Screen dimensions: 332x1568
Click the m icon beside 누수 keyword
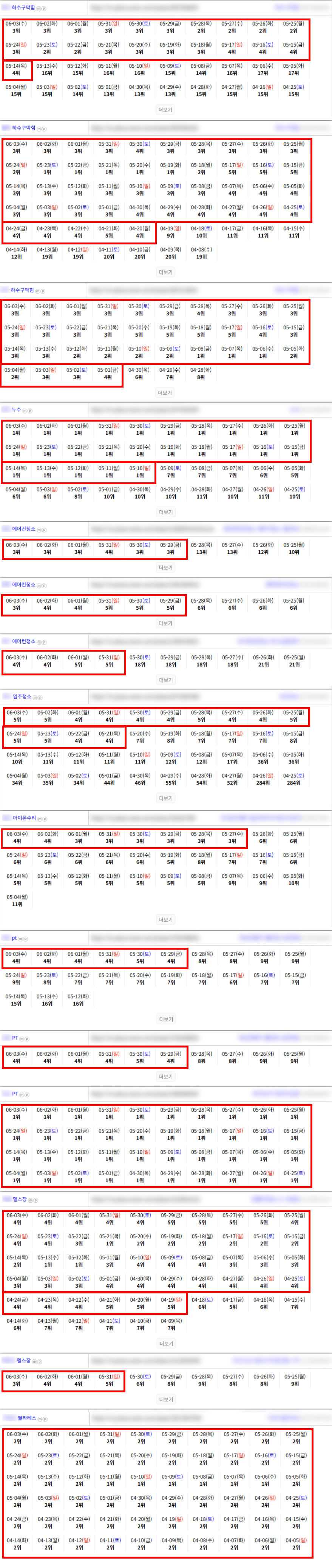pos(25,411)
